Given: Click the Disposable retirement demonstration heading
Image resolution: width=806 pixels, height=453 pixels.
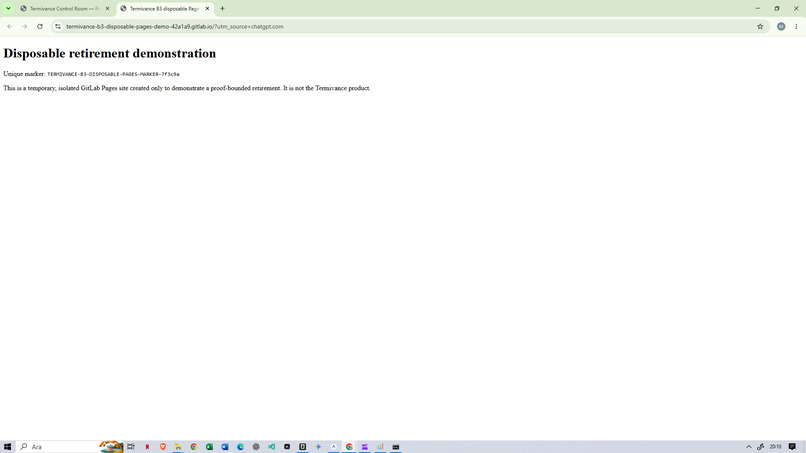Looking at the screenshot, I should [x=109, y=53].
